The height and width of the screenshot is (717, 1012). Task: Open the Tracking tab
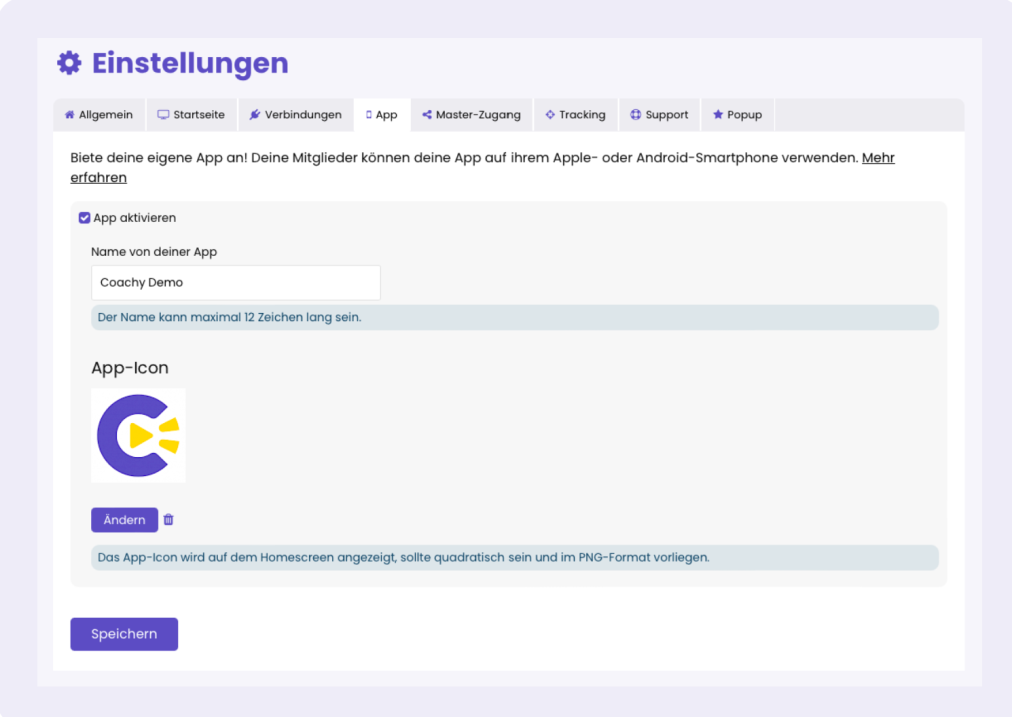(576, 115)
